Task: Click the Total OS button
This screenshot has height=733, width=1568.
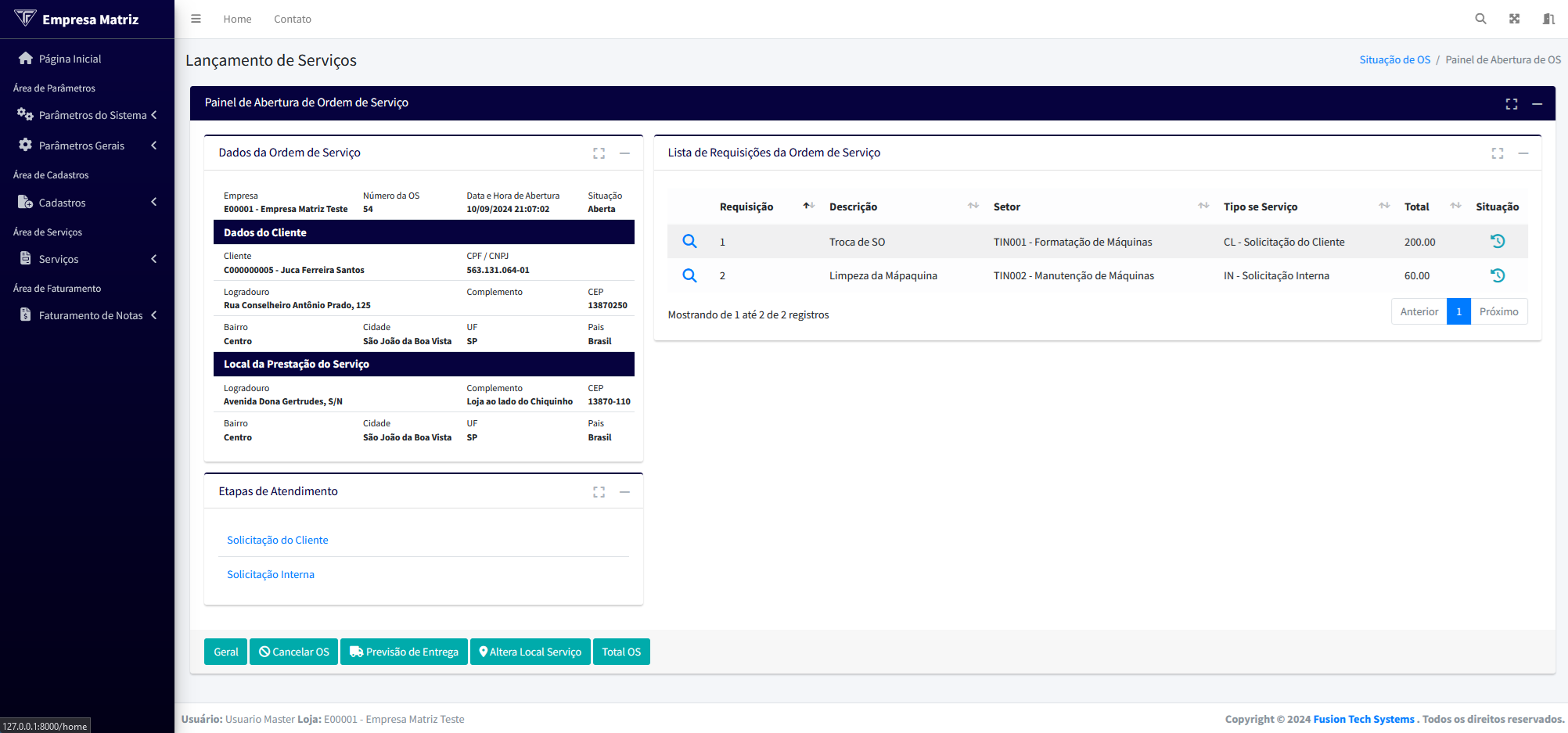Action: (x=621, y=652)
